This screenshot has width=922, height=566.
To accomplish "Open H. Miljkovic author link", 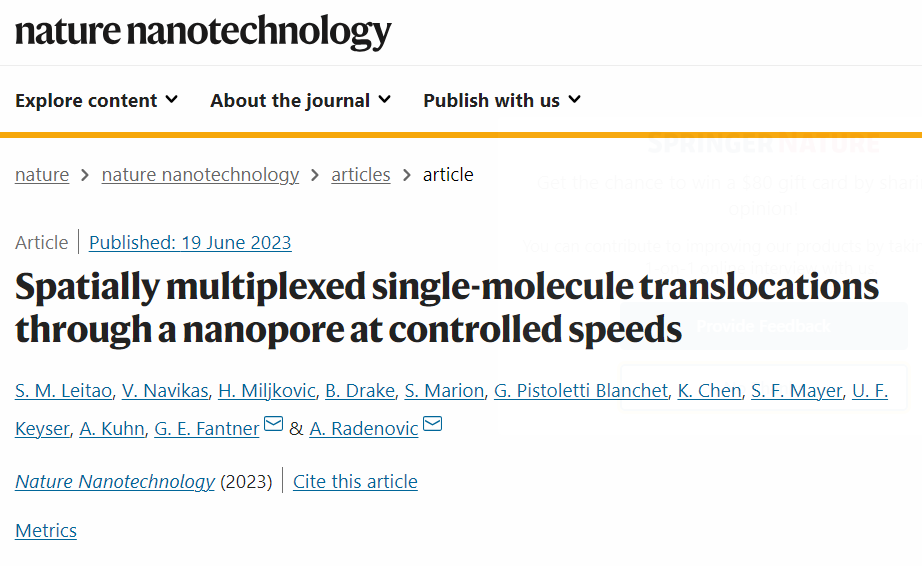I will (x=267, y=390).
